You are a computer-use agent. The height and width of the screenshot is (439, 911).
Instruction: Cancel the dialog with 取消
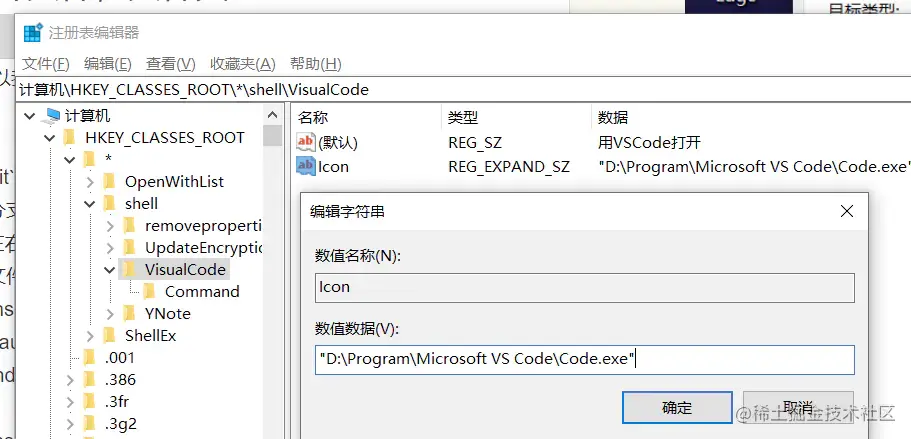coord(798,408)
